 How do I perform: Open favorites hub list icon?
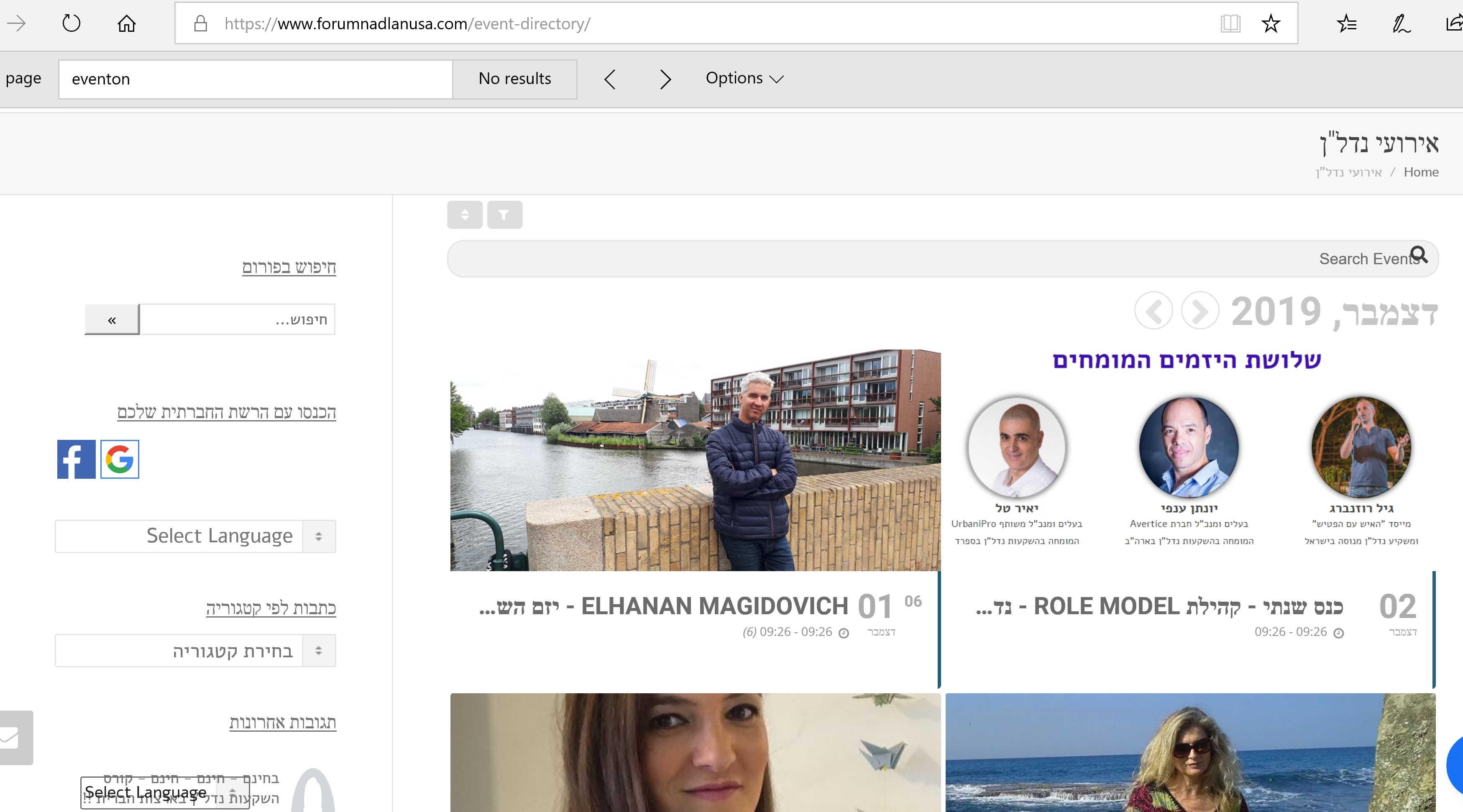(1346, 23)
